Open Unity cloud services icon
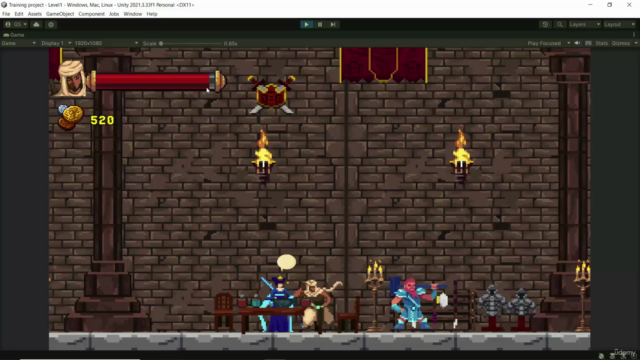Viewport: 640px width, 360px height. [x=36, y=24]
